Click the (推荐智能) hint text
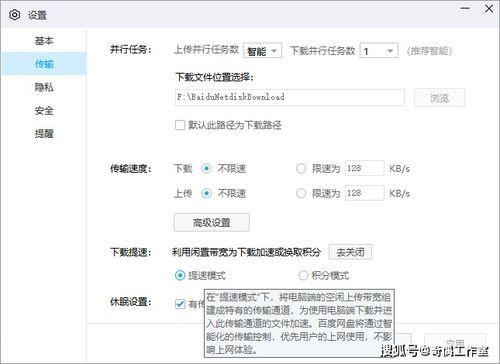The image size is (500, 364). click(429, 51)
